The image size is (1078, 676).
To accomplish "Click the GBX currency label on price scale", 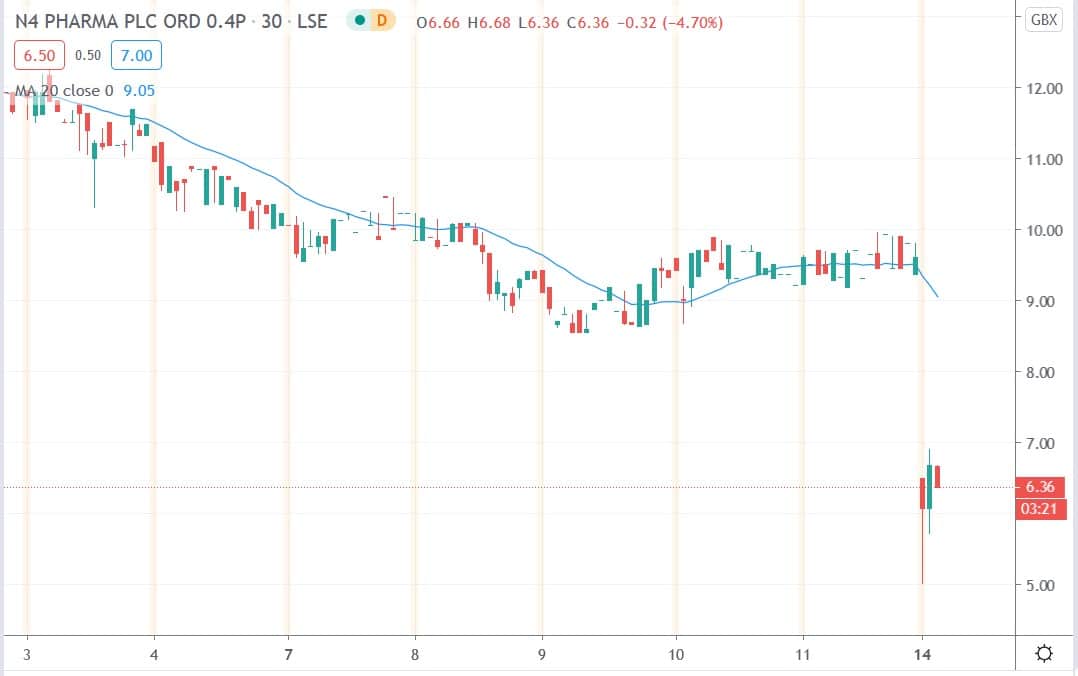I will [1046, 20].
